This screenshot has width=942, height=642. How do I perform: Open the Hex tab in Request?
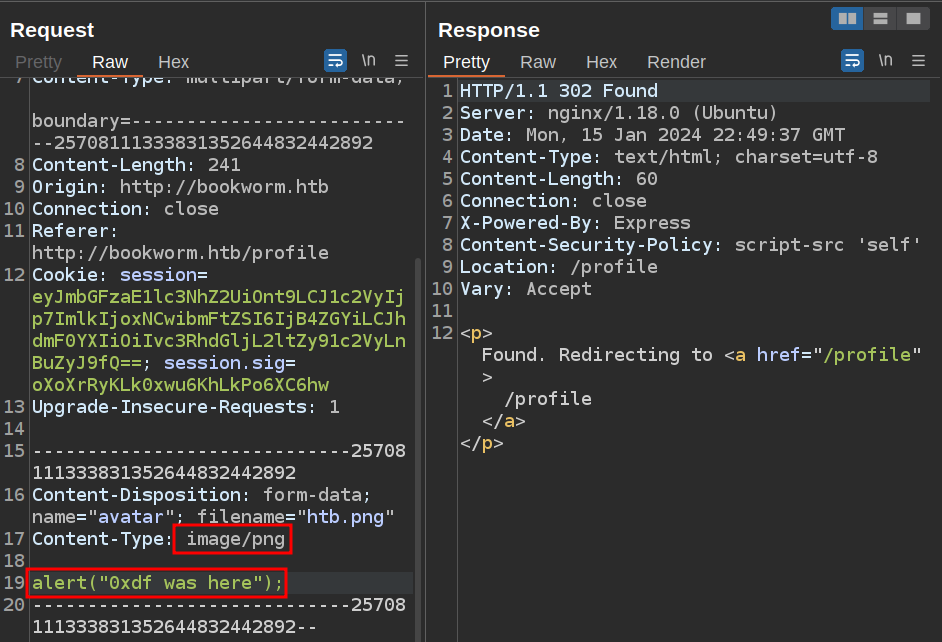tap(173, 62)
